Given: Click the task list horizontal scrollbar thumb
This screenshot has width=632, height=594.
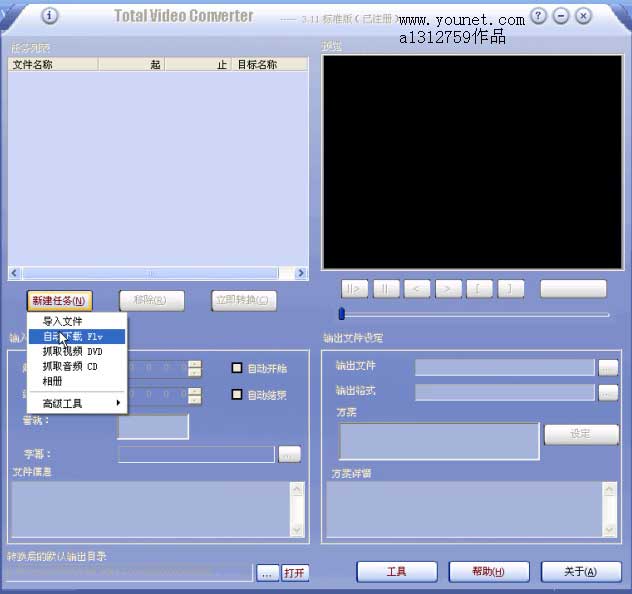Looking at the screenshot, I should point(150,273).
